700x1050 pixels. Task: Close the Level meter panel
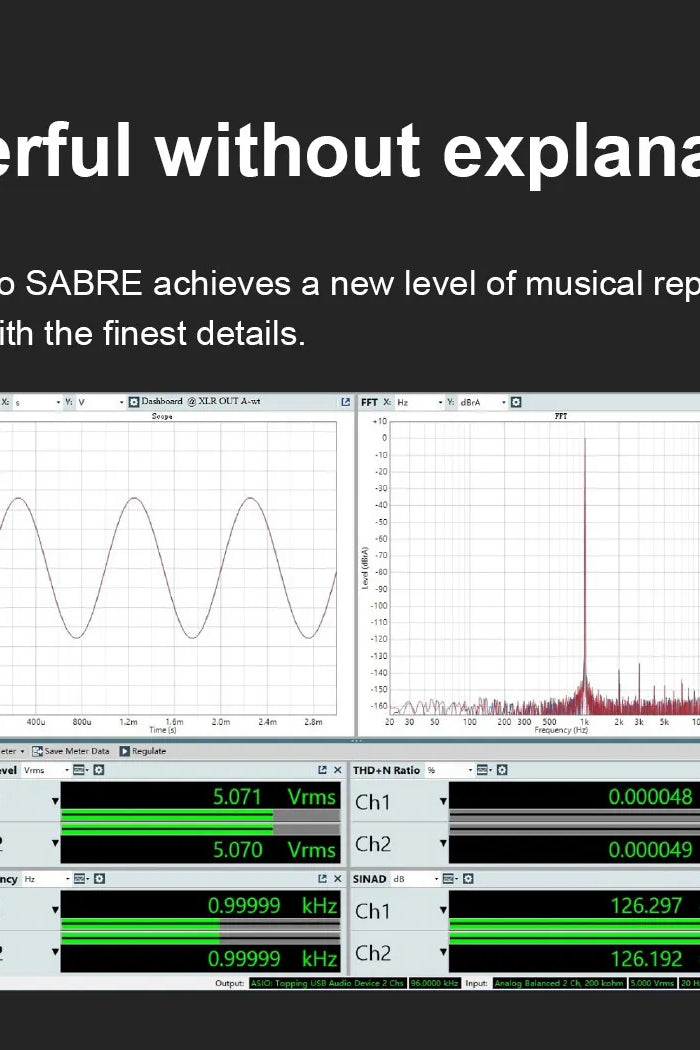pos(337,770)
